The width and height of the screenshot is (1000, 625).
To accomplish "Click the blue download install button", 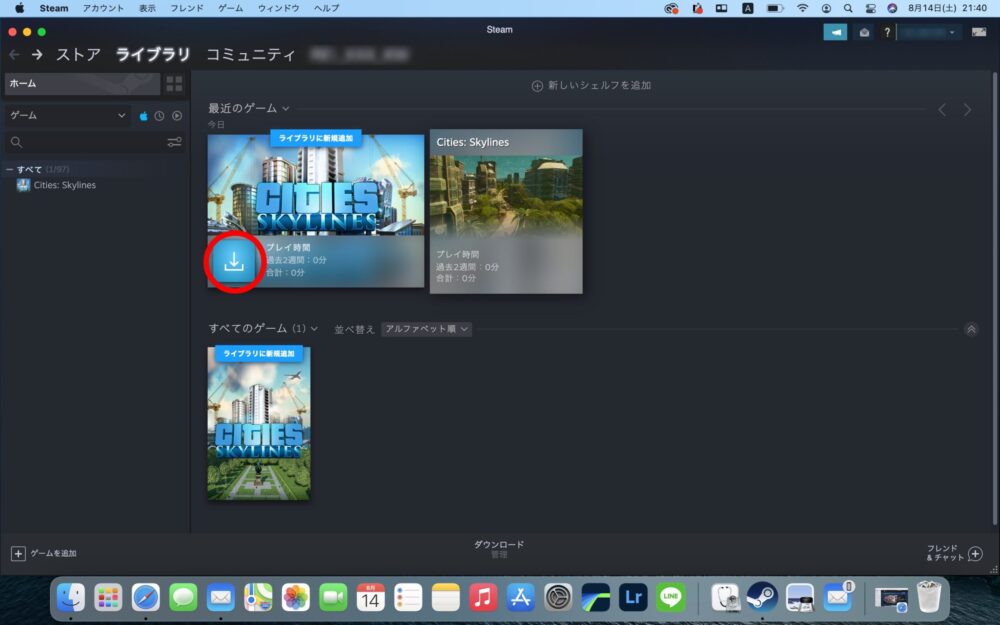I will 234,261.
